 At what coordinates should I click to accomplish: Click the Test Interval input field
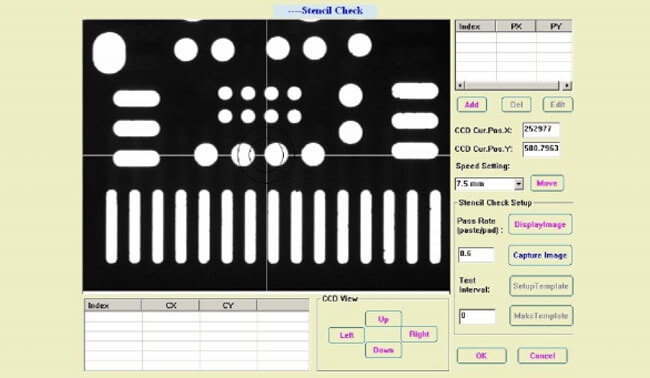tap(477, 316)
